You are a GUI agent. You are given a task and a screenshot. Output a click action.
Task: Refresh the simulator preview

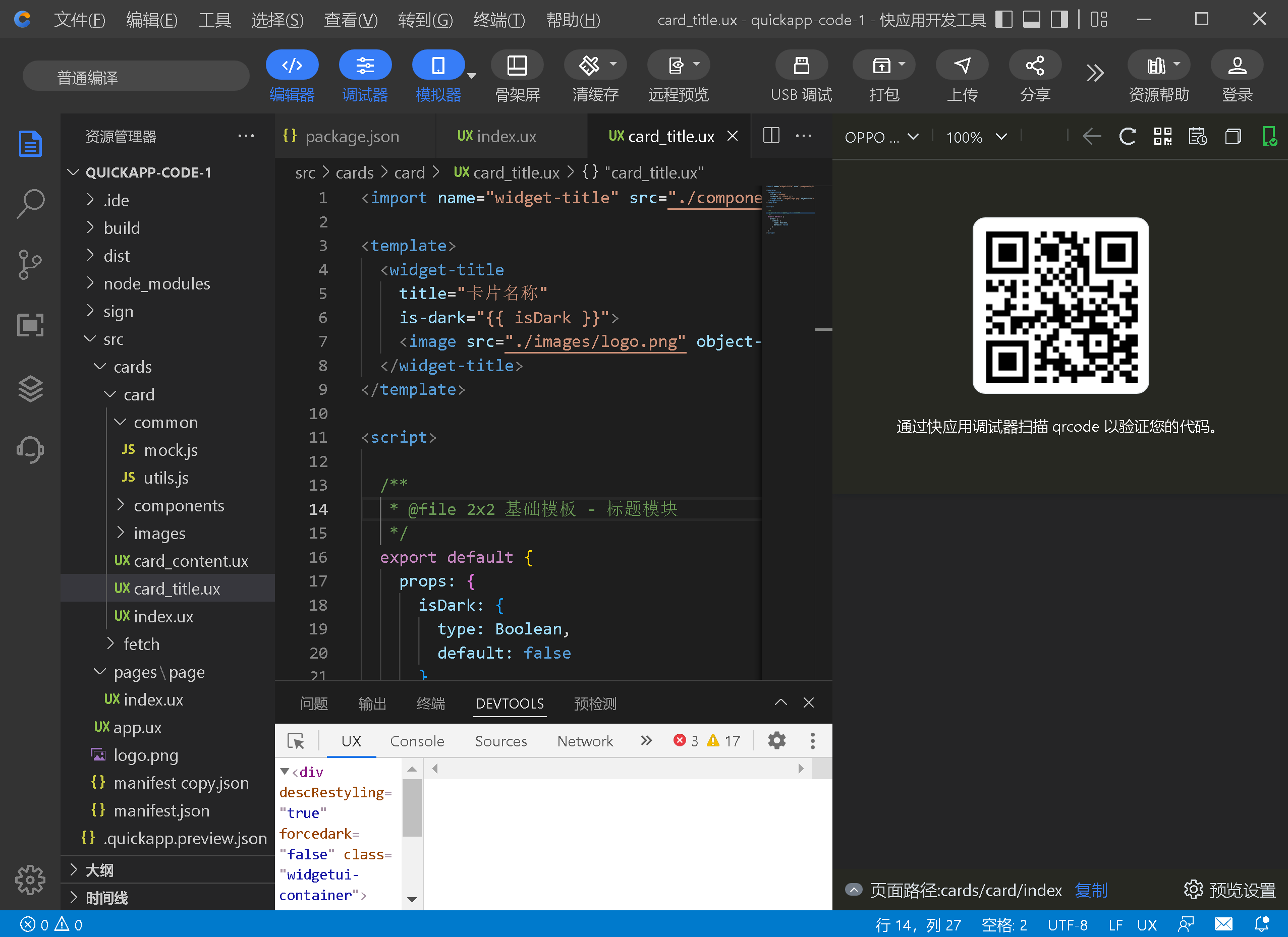pos(1127,137)
